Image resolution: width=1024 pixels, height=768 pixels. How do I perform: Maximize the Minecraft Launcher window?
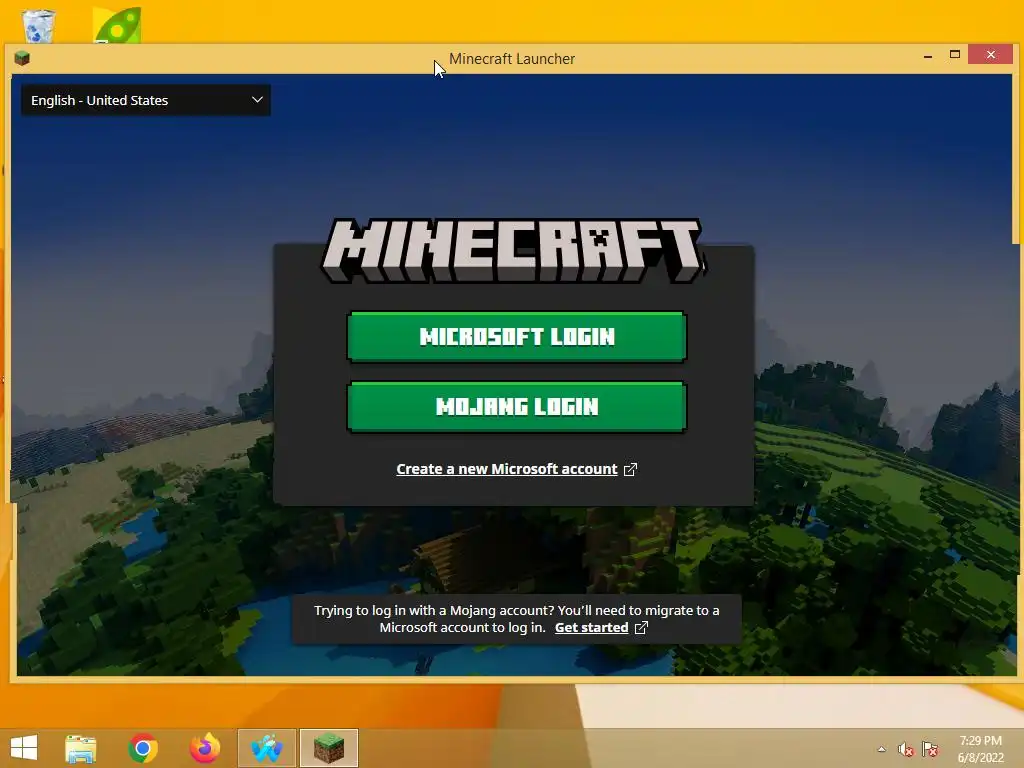click(x=955, y=55)
